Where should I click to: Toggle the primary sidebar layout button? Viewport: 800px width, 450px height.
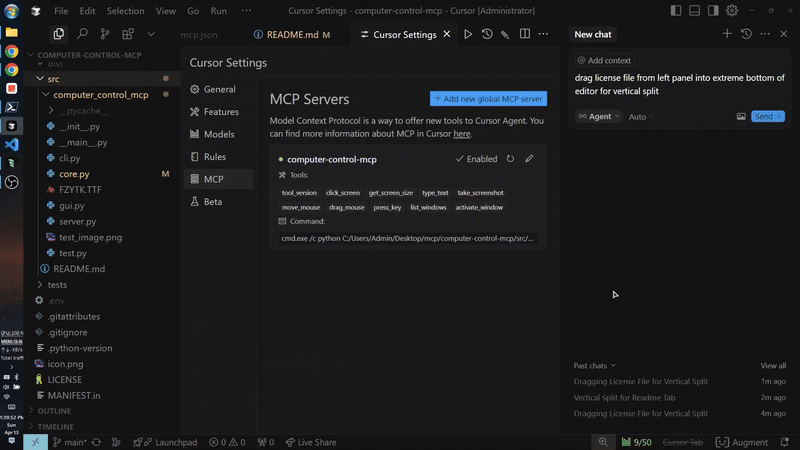coord(677,10)
